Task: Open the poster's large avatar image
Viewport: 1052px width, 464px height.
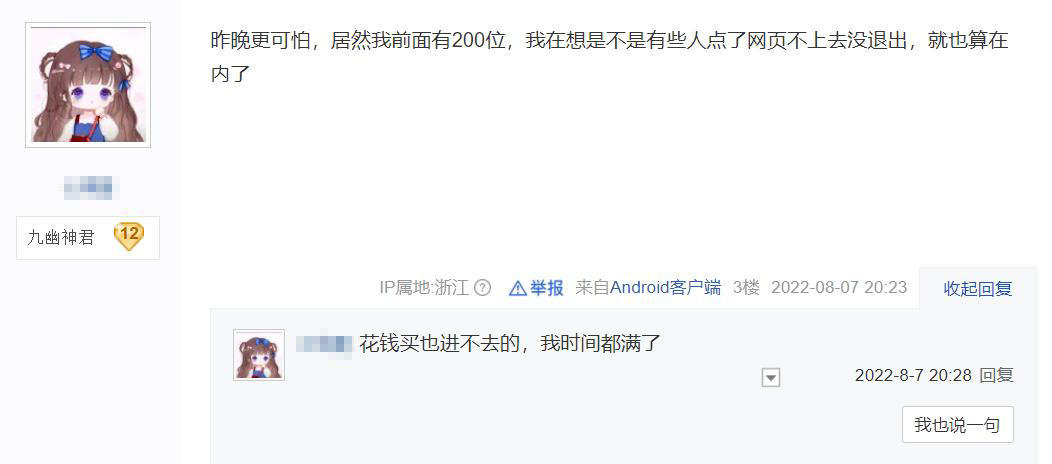Action: [88, 85]
